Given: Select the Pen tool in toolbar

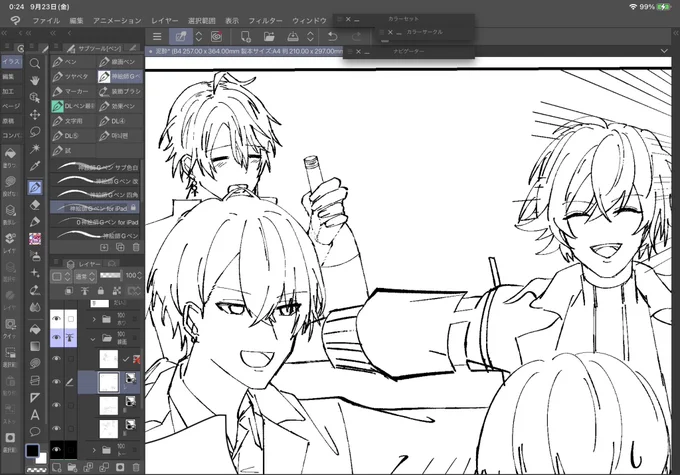Looking at the screenshot, I should 35,187.
